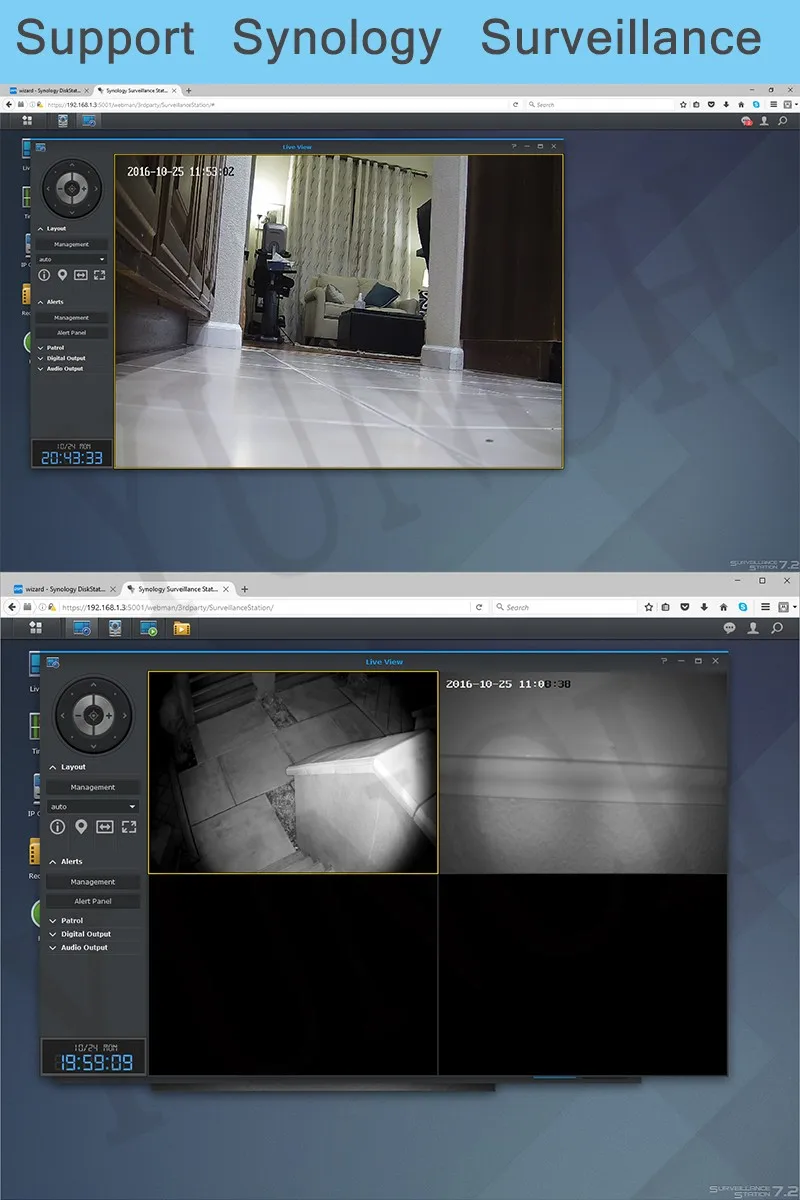The image size is (800, 1200).
Task: Open the user account icon in the upper DSM taskbar
Action: [x=765, y=121]
